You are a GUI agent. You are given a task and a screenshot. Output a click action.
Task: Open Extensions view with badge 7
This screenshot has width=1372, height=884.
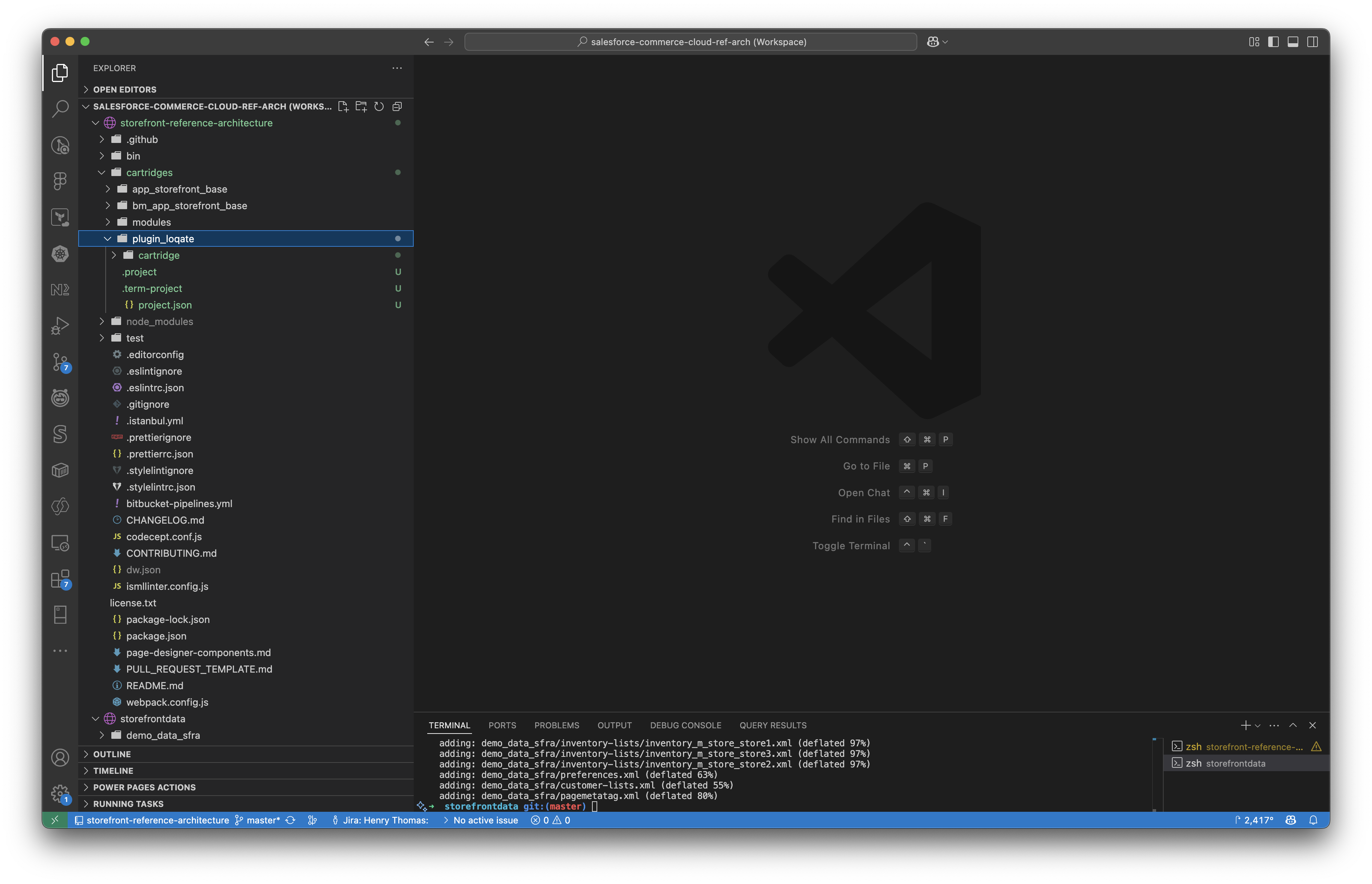tap(60, 579)
